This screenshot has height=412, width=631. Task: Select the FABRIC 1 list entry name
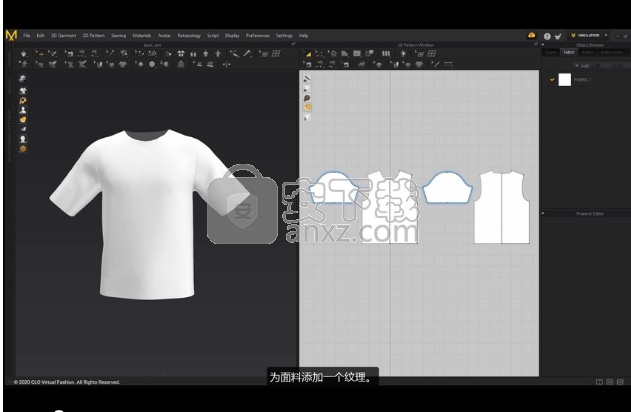pyautogui.click(x=582, y=80)
